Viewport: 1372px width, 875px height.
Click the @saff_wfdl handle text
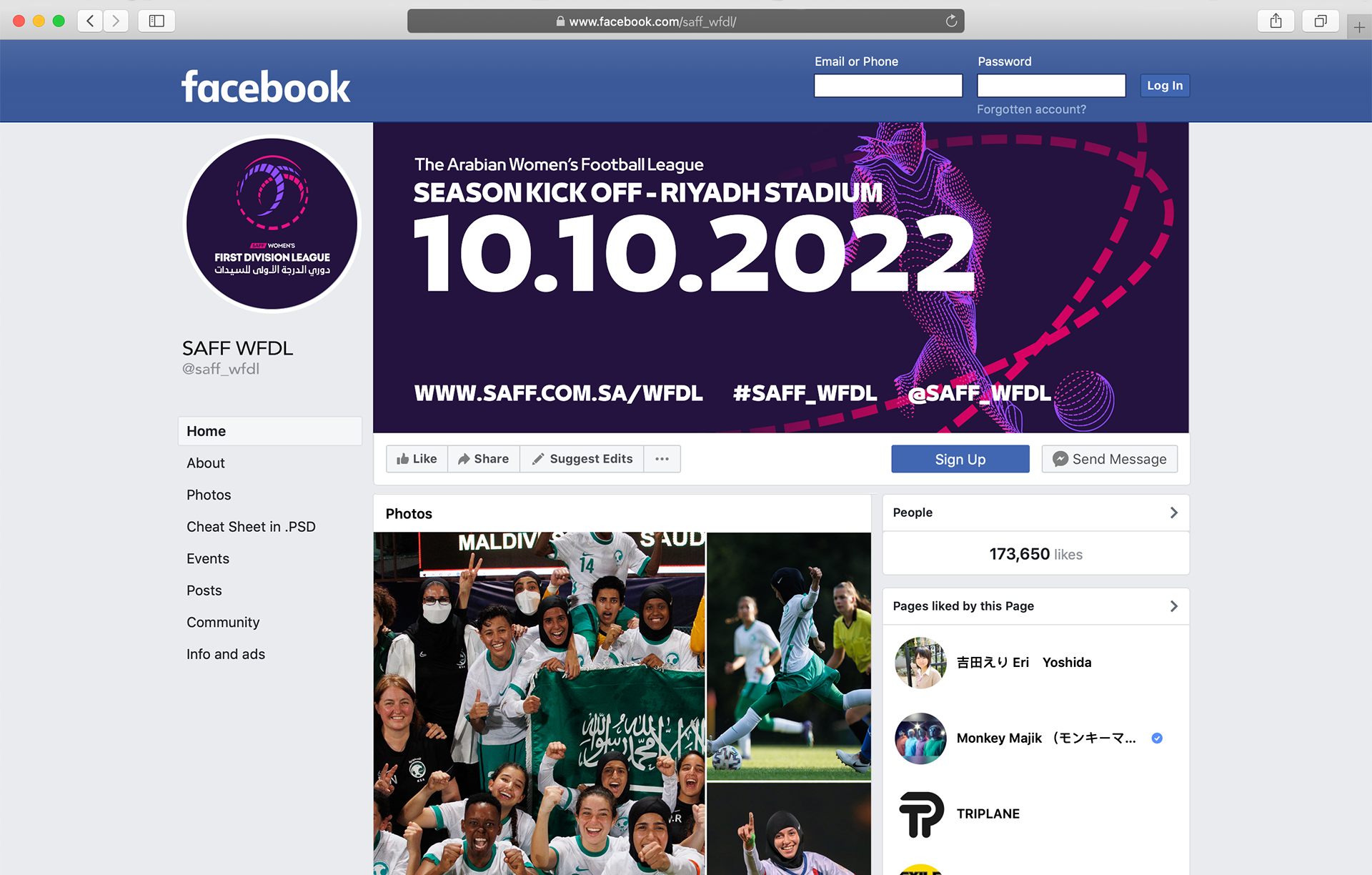221,369
